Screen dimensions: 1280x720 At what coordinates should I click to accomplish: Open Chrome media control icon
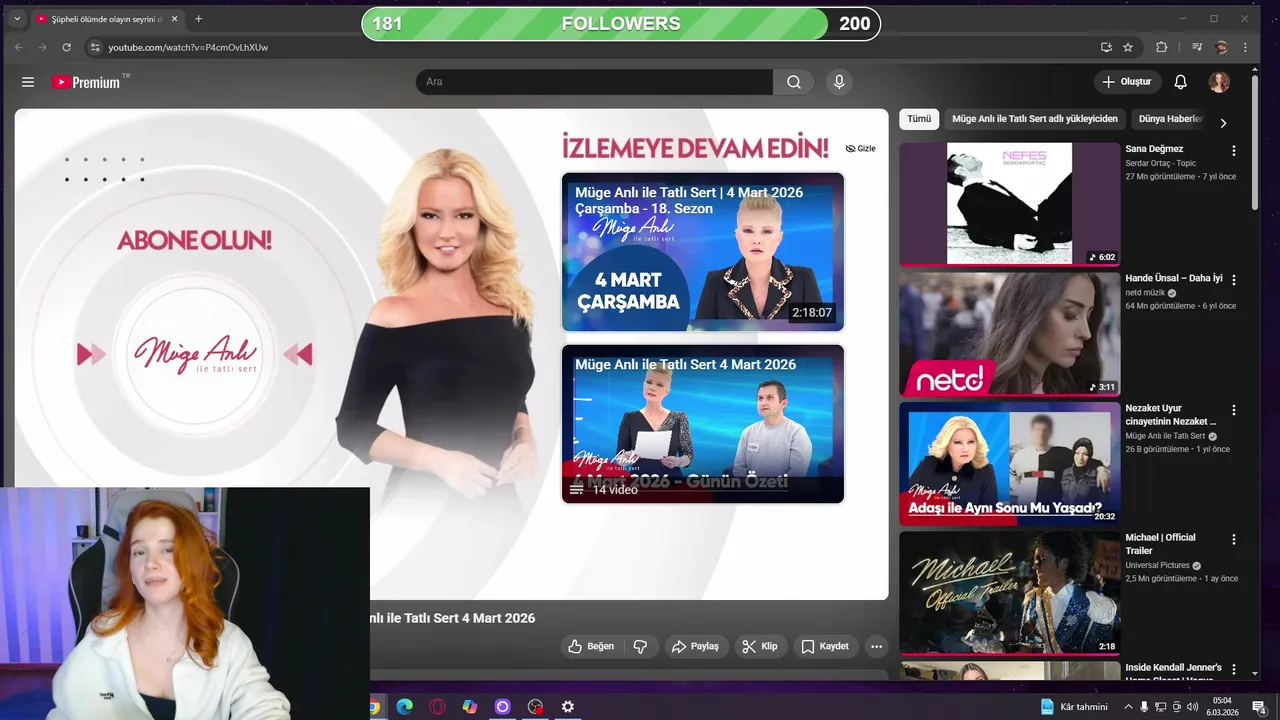click(x=1196, y=47)
